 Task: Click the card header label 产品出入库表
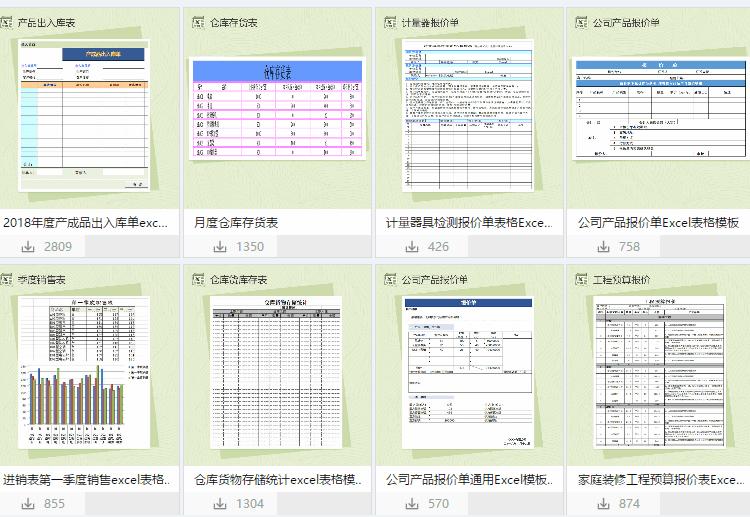tap(46, 22)
